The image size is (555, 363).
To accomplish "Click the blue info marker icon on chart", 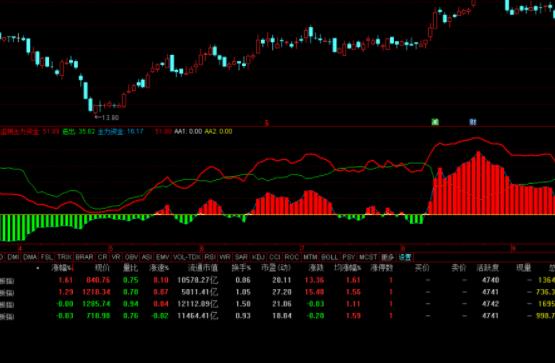I will (473, 122).
